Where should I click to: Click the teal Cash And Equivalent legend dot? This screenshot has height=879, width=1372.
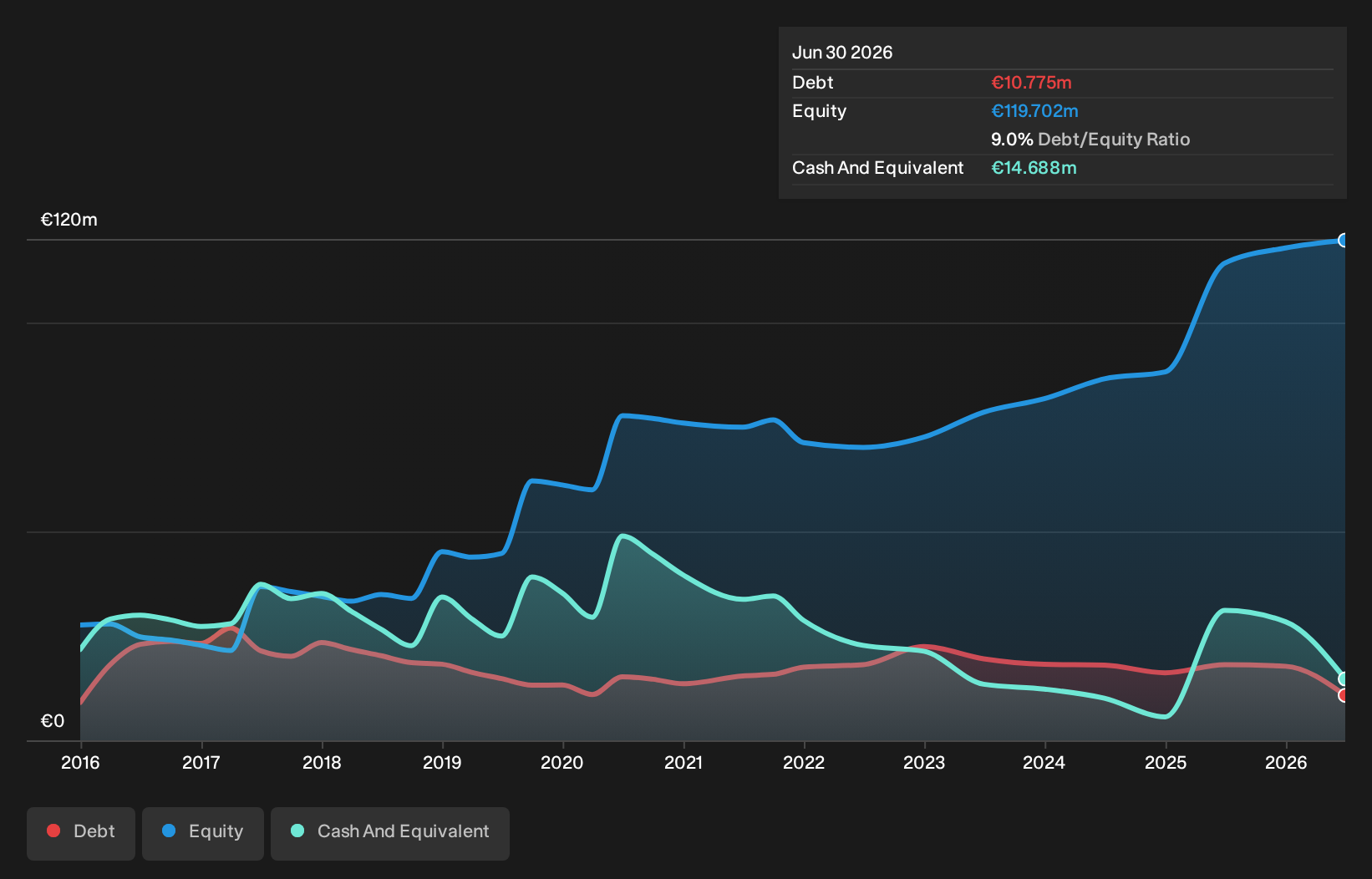(297, 831)
